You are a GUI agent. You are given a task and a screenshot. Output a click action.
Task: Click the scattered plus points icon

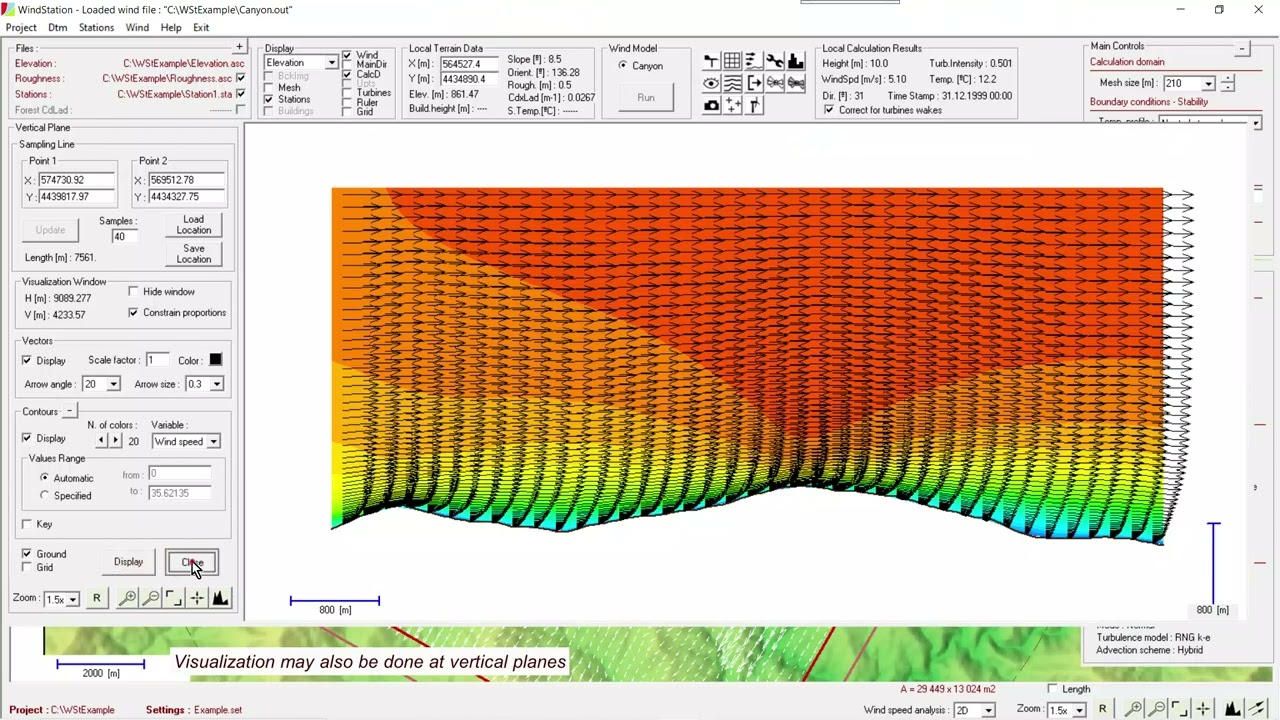coord(732,105)
